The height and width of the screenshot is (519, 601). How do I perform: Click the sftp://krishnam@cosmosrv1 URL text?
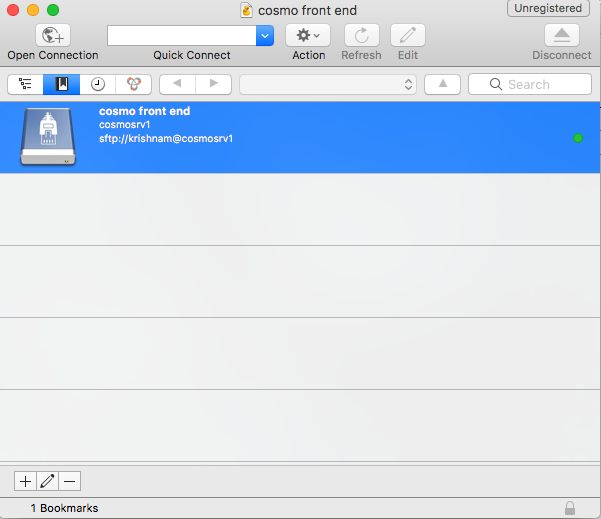(166, 139)
